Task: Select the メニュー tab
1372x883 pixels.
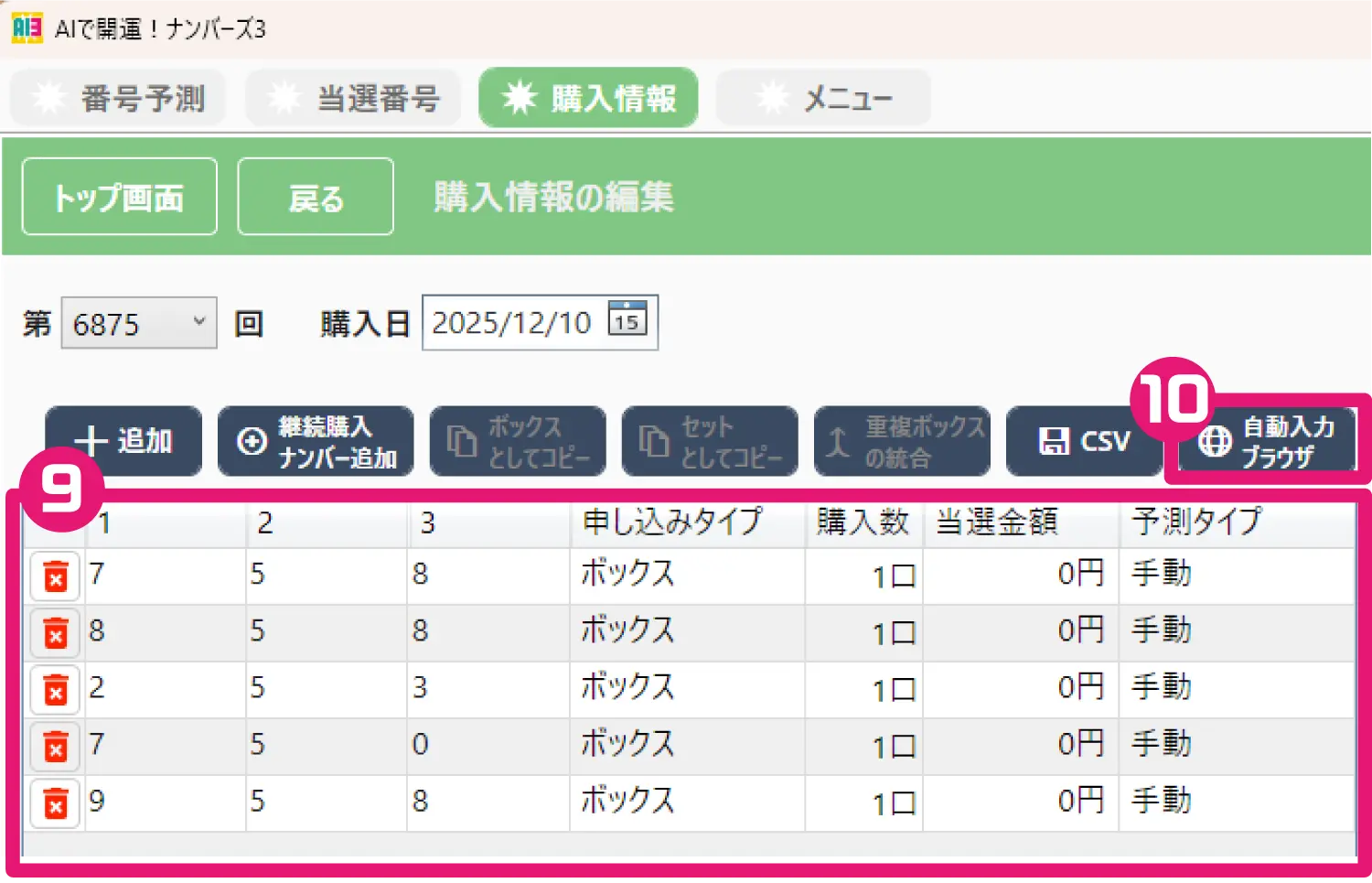Action: 821,97
